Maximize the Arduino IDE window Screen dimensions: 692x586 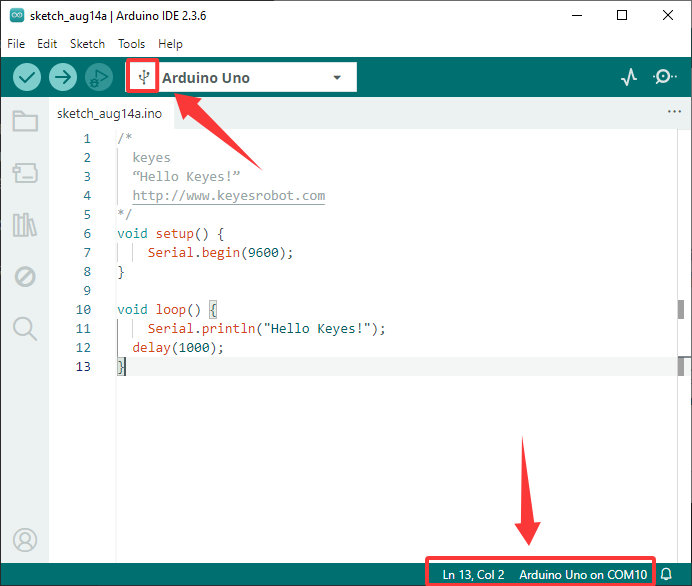click(622, 15)
